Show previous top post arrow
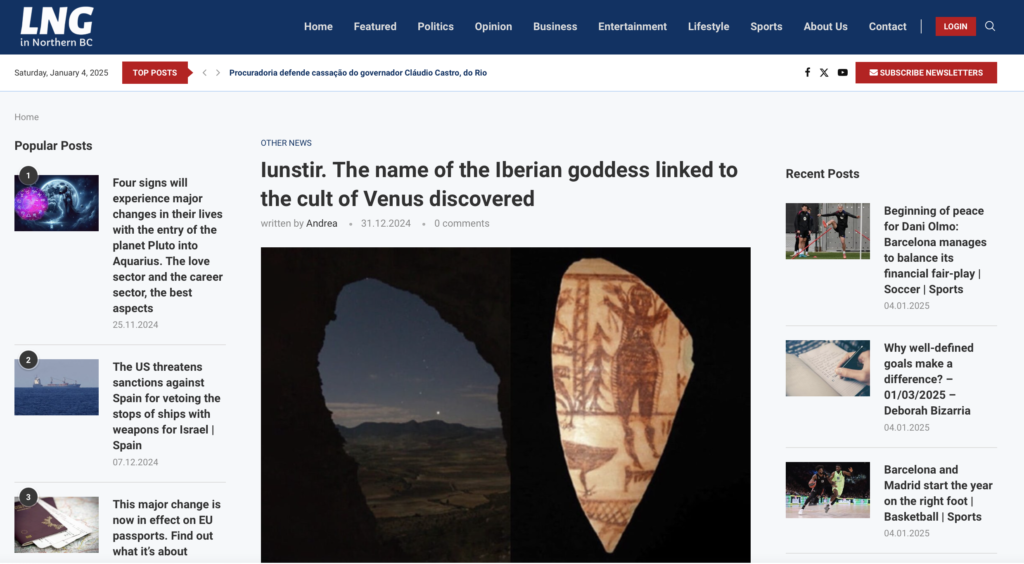 (204, 72)
